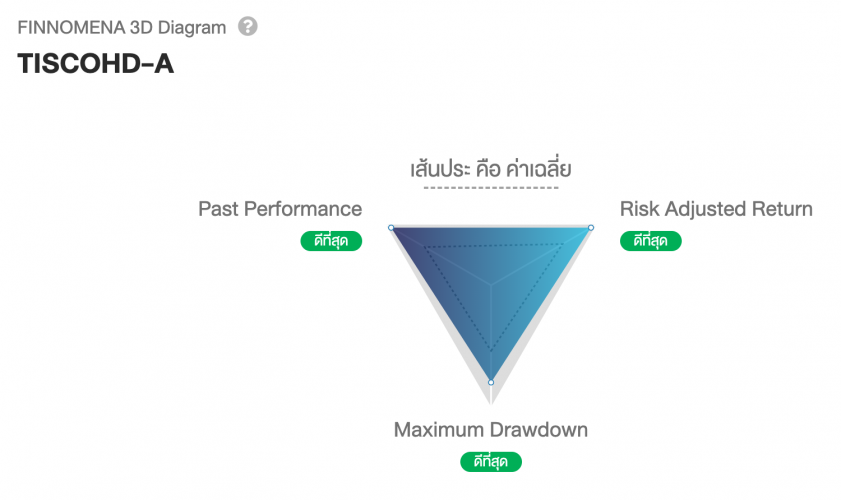The image size is (841, 500).
Task: Click the center point of the triangle chart
Action: [x=490, y=284]
